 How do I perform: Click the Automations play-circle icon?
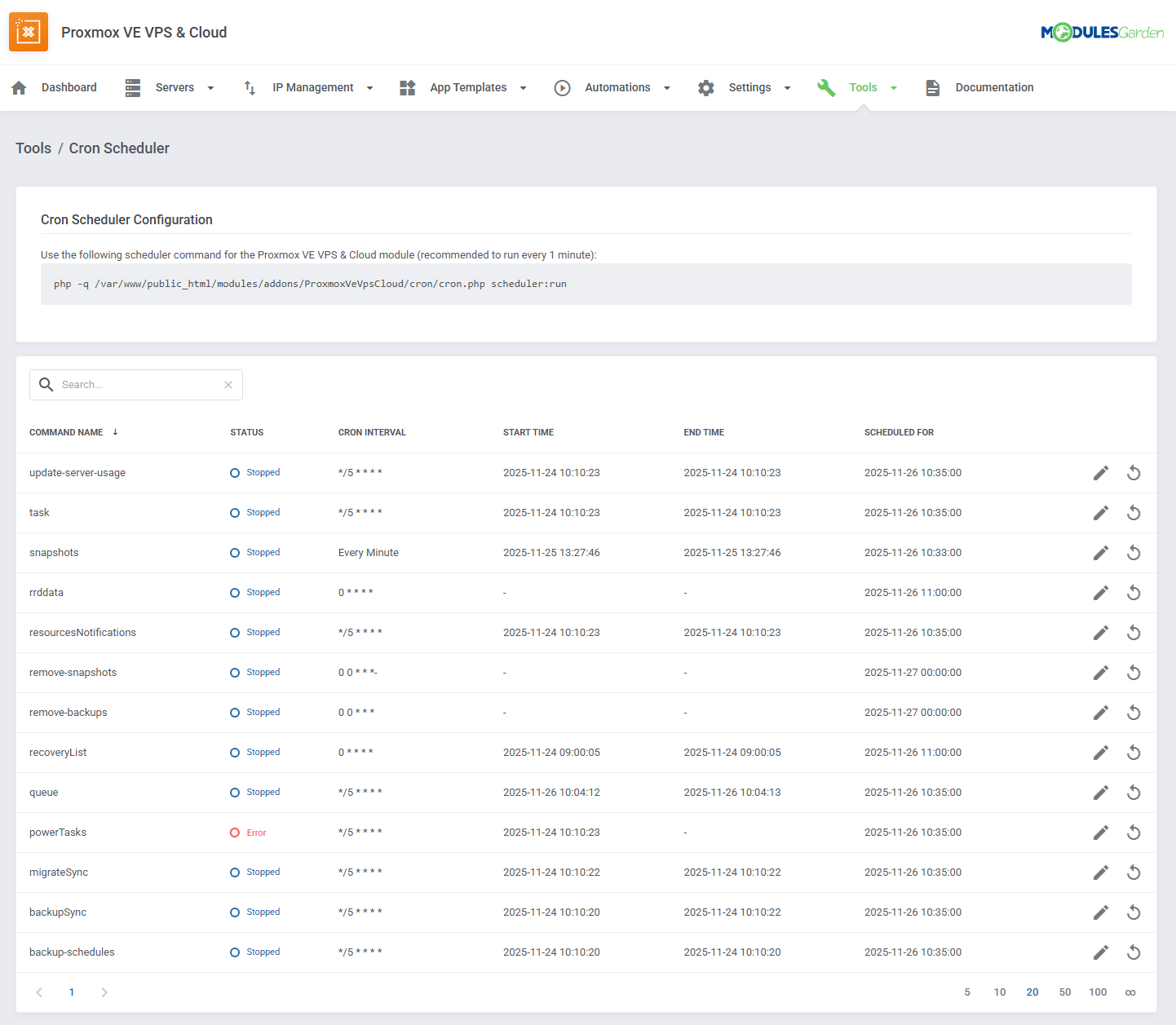point(562,87)
